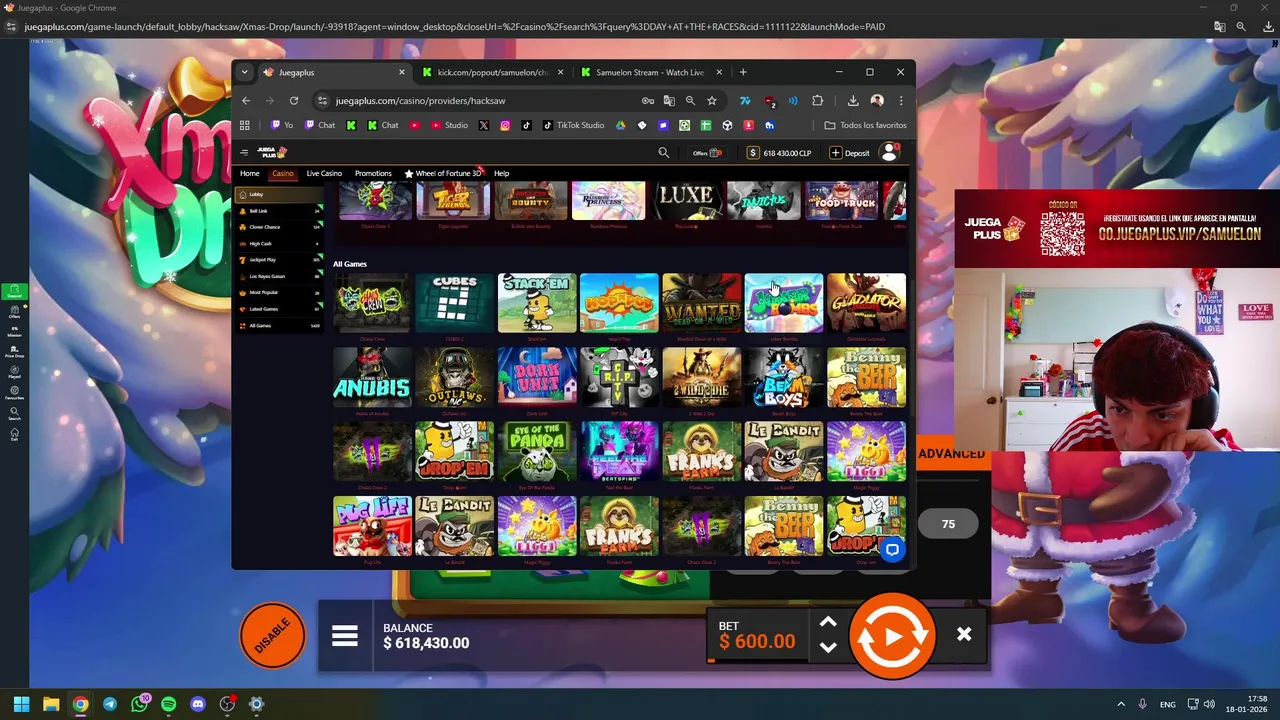Click the zoom magnifier in address bar
Screen dimensions: 1280x720
[x=690, y=101]
